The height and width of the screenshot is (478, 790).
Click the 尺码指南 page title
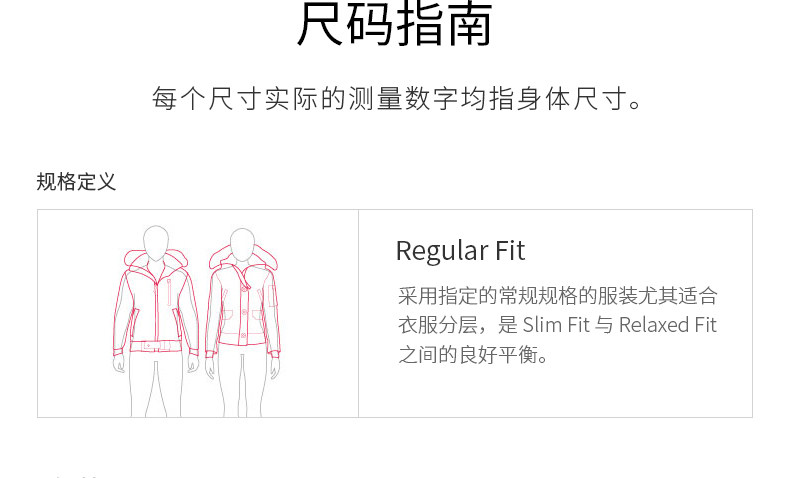[394, 24]
